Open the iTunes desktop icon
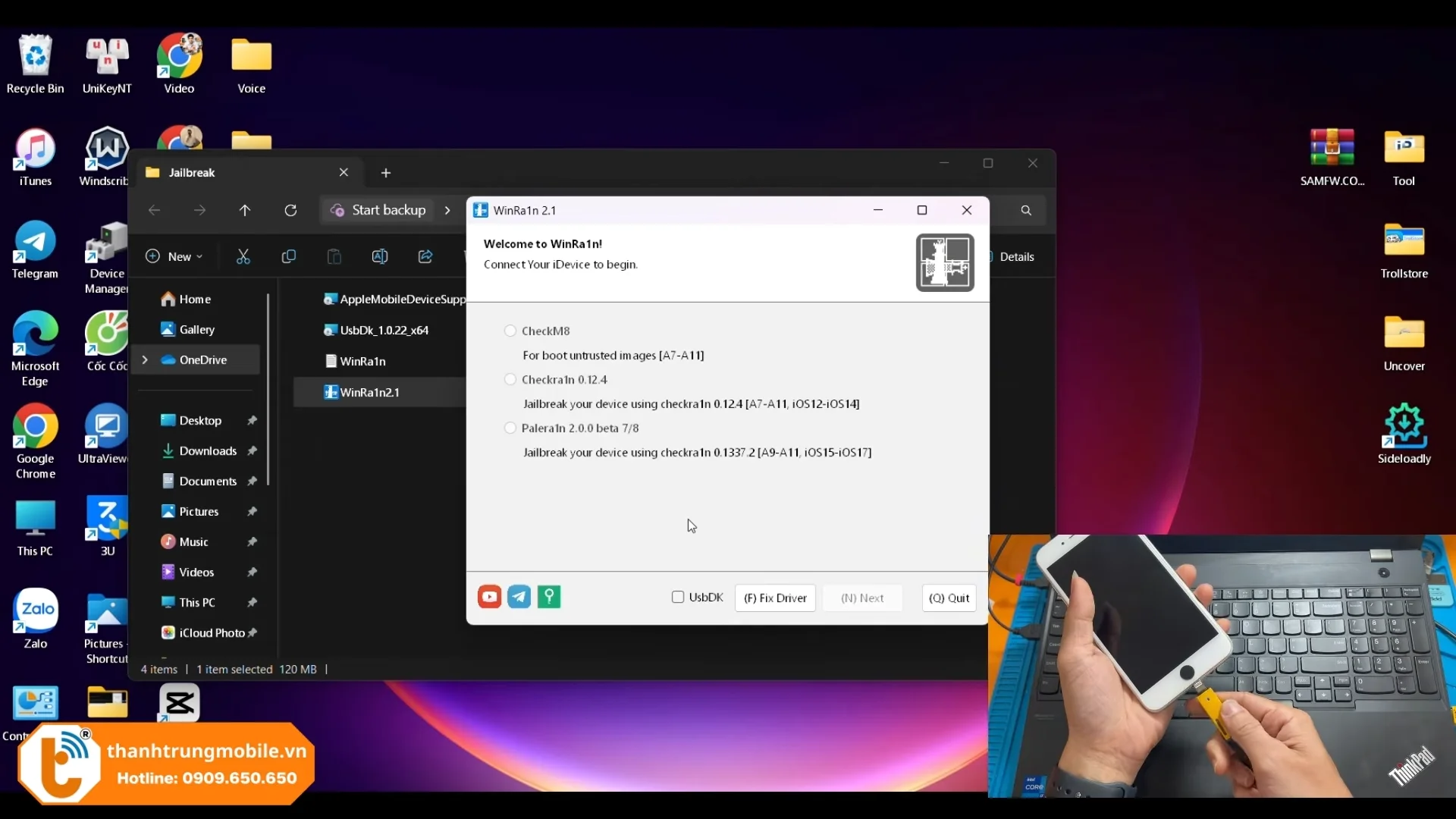Image resolution: width=1456 pixels, height=819 pixels. [x=35, y=158]
